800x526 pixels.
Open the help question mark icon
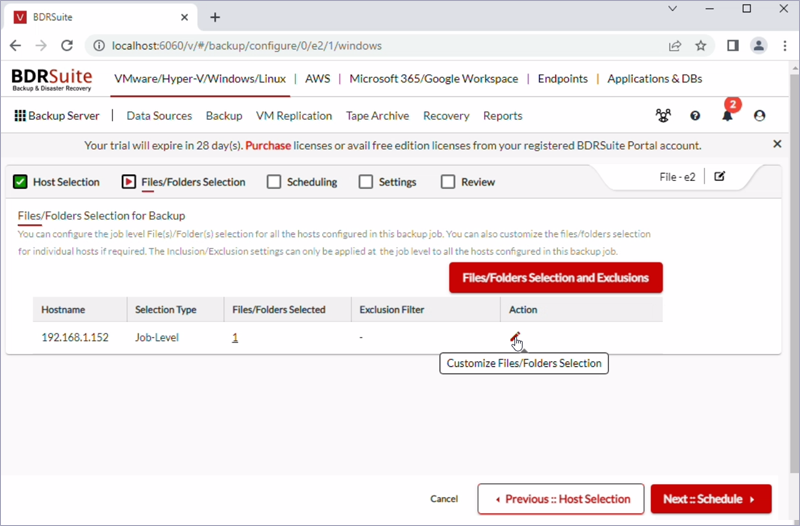point(695,116)
